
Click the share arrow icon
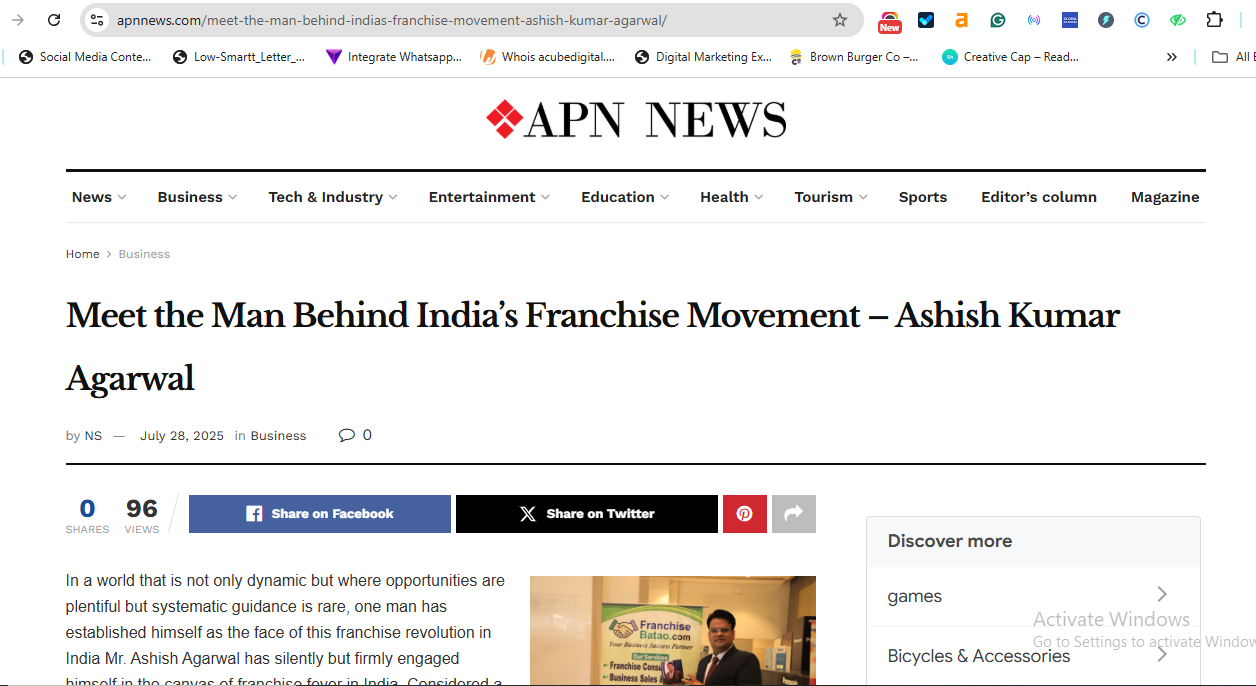click(x=793, y=513)
